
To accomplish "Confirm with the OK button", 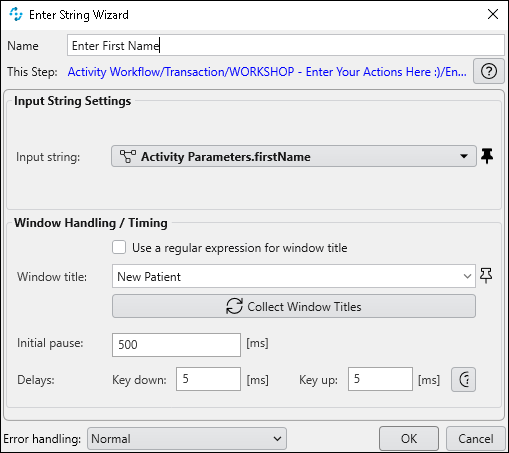I will pos(409,439).
